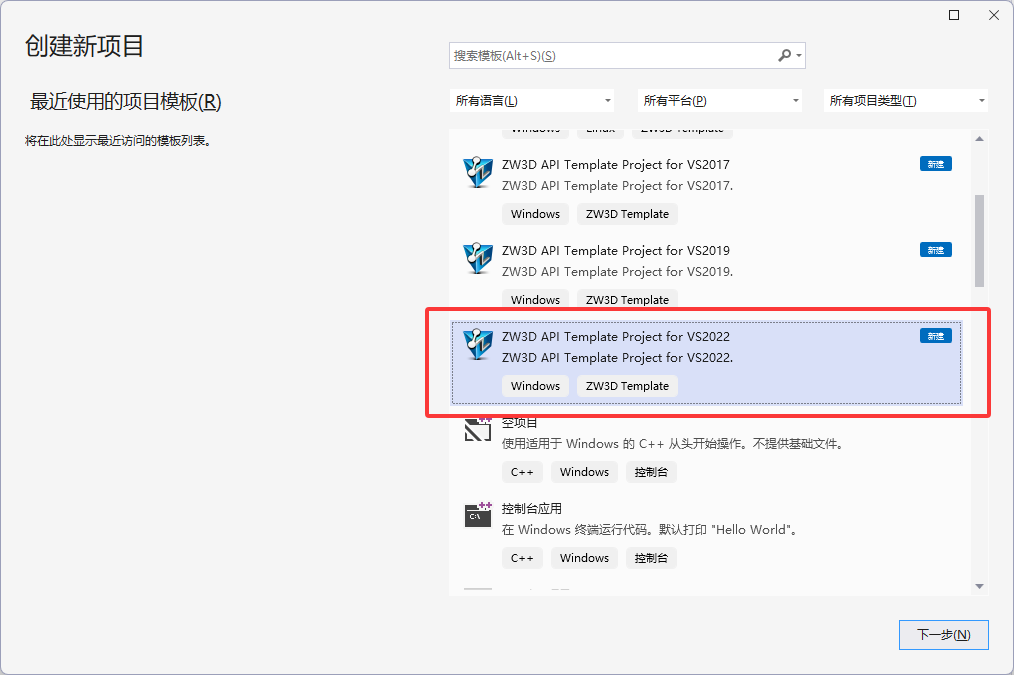
Task: Click Windows tag under VS2019 template
Action: pyautogui.click(x=535, y=300)
